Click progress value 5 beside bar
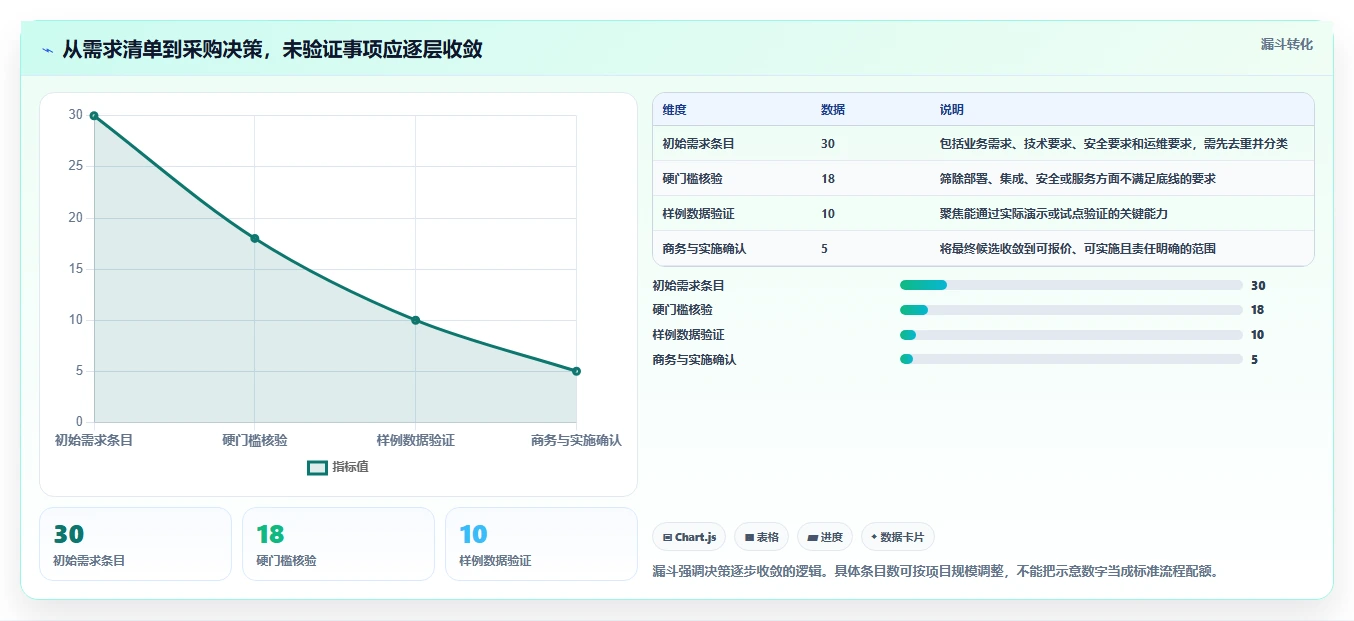This screenshot has width=1354, height=621. click(x=1255, y=359)
